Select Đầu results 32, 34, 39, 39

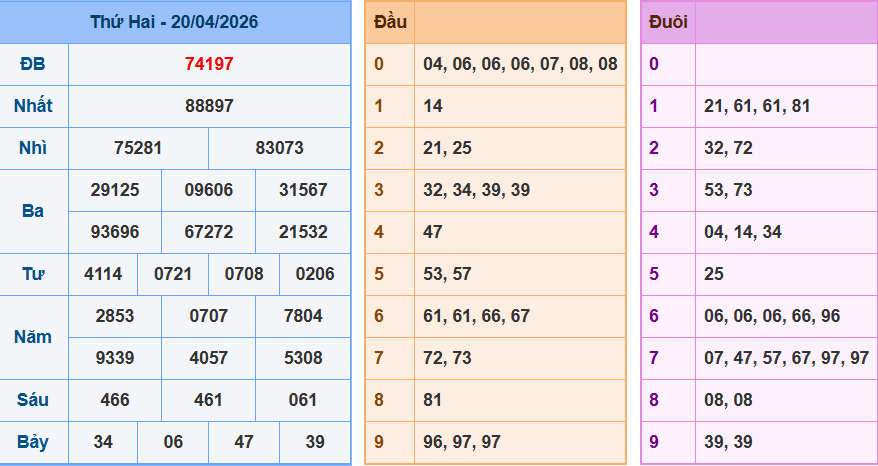tap(476, 190)
